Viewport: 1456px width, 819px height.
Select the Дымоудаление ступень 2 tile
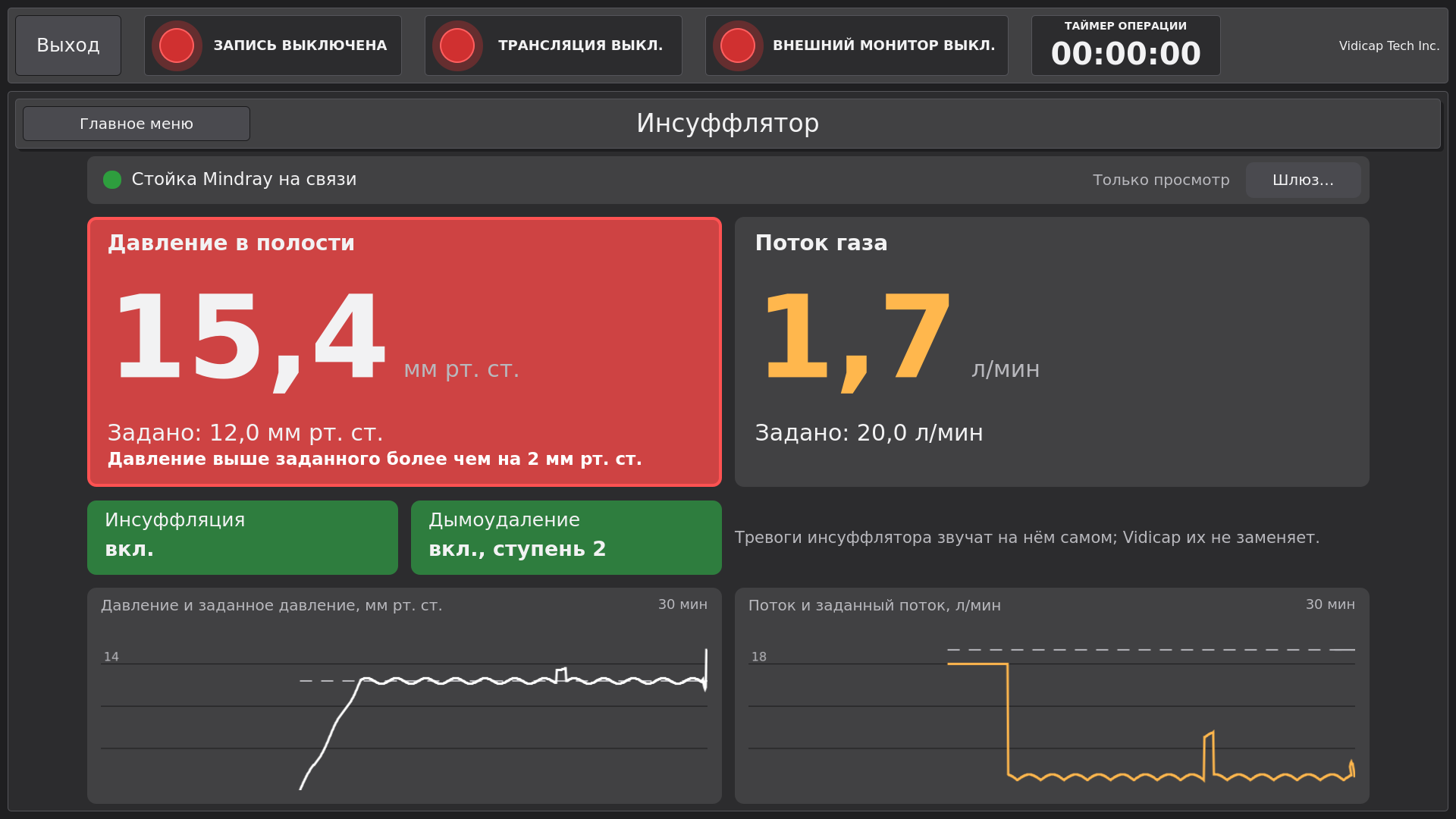(x=566, y=538)
